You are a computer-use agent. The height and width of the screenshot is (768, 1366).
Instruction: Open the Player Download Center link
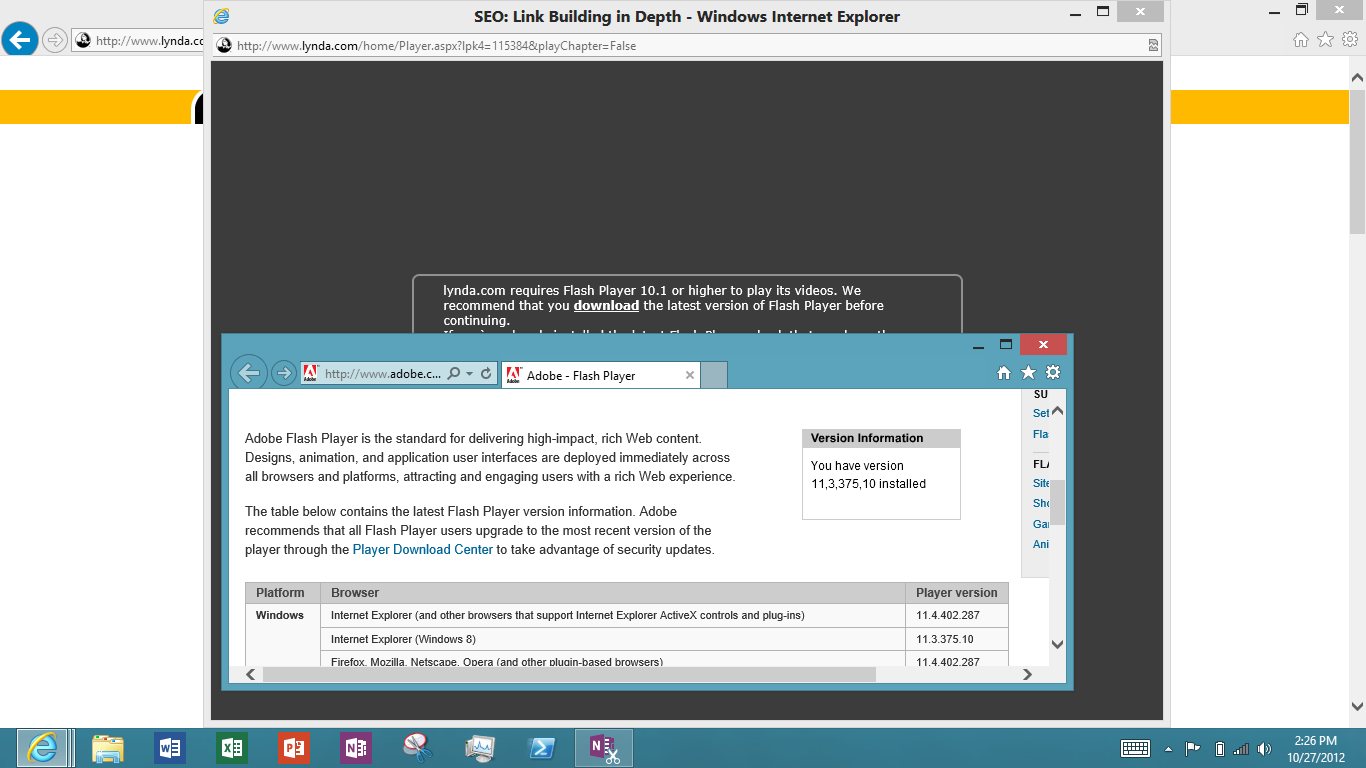pos(423,549)
